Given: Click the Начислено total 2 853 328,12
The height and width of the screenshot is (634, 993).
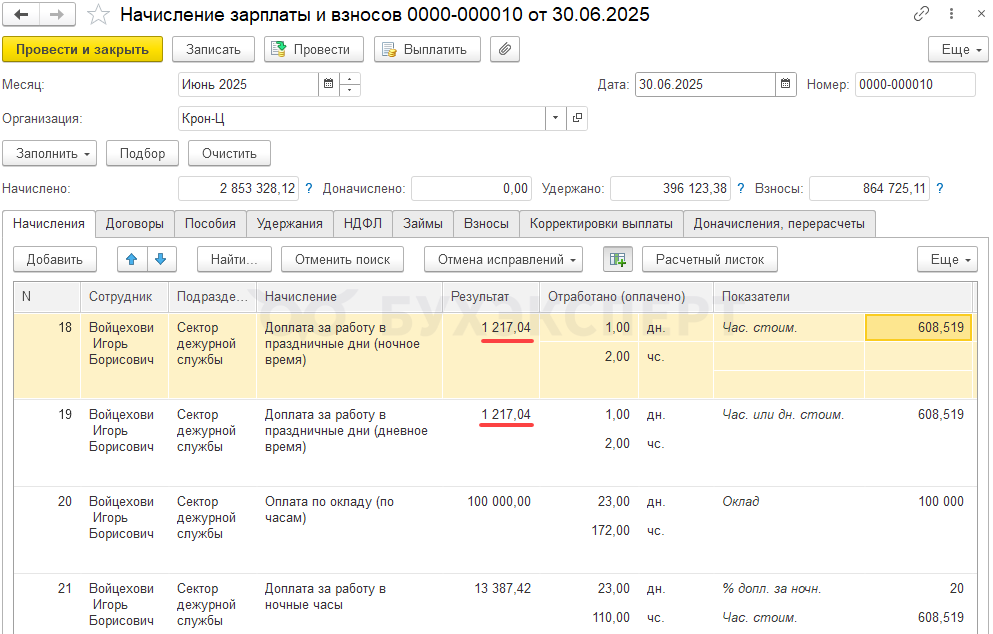Looking at the screenshot, I should click(x=239, y=188).
